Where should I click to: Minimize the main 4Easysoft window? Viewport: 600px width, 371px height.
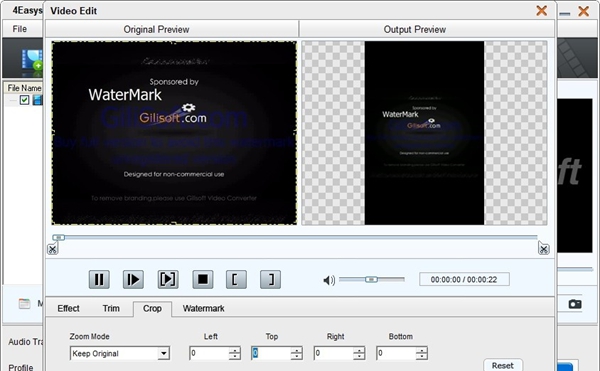pyautogui.click(x=564, y=13)
